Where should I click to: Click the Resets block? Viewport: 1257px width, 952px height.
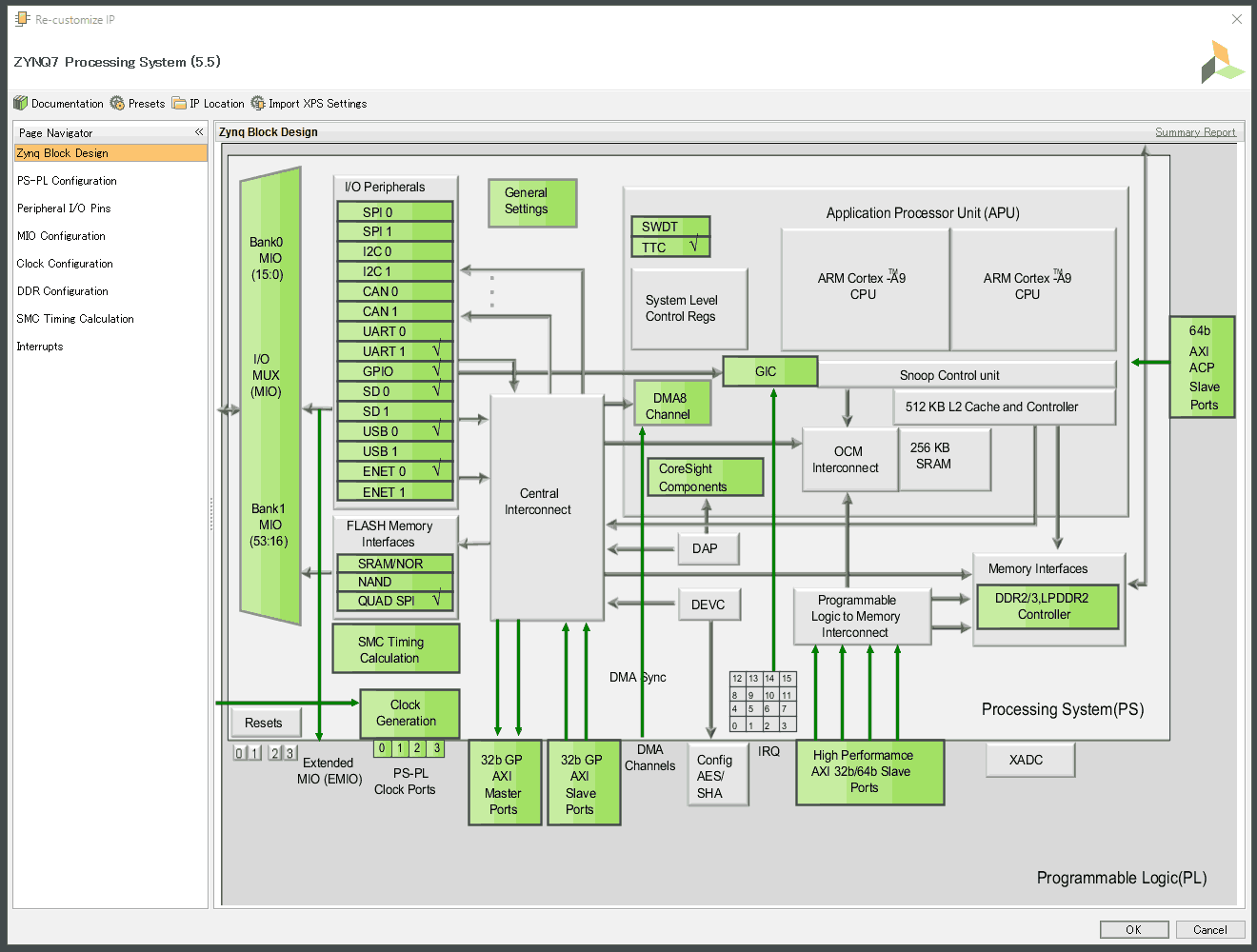click(x=264, y=723)
